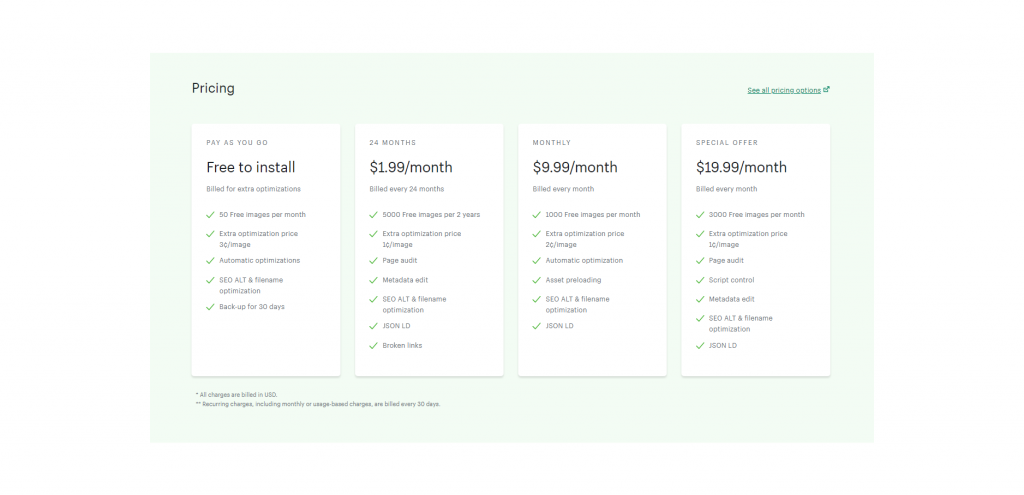Click Page audit text in Special Offer card
This screenshot has width=1024, height=495.
pos(726,261)
